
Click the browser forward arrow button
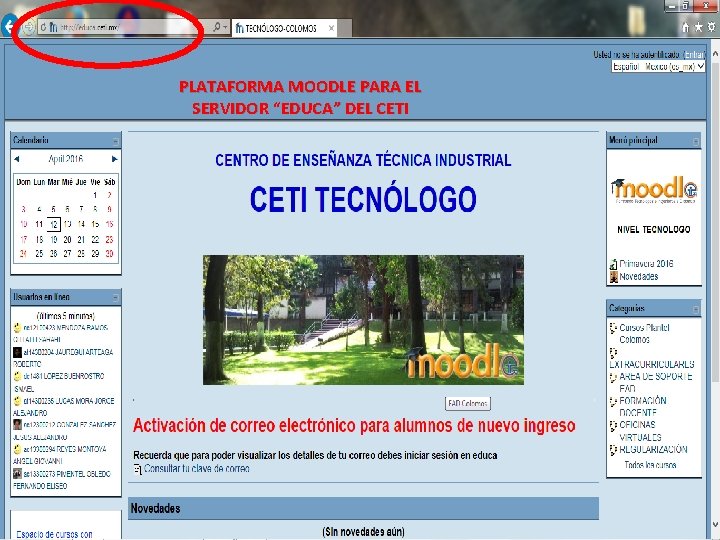[28, 28]
